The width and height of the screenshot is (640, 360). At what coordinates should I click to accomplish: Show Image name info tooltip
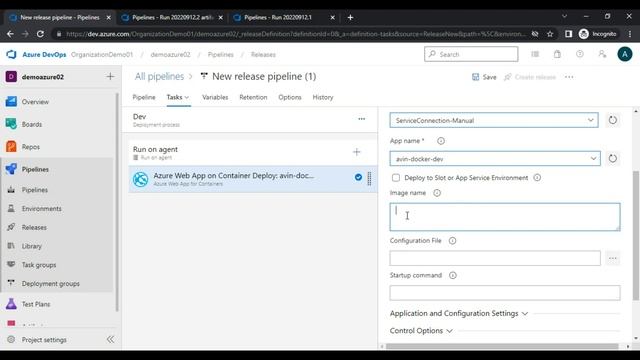click(437, 193)
